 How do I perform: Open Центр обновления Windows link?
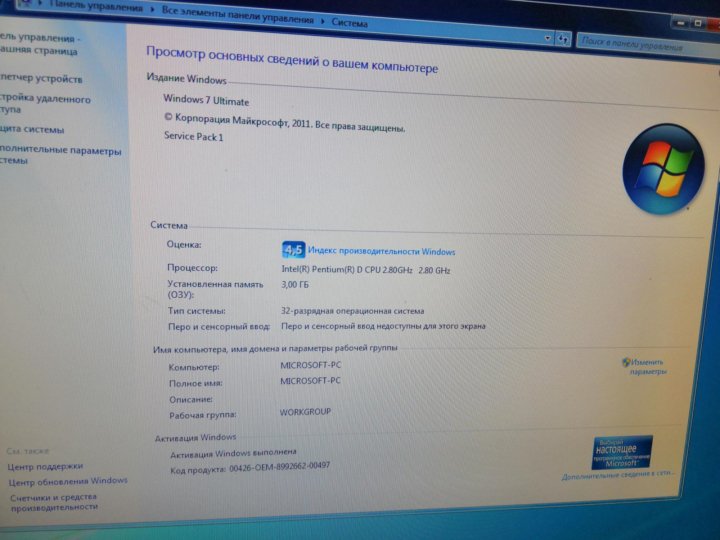pos(68,482)
